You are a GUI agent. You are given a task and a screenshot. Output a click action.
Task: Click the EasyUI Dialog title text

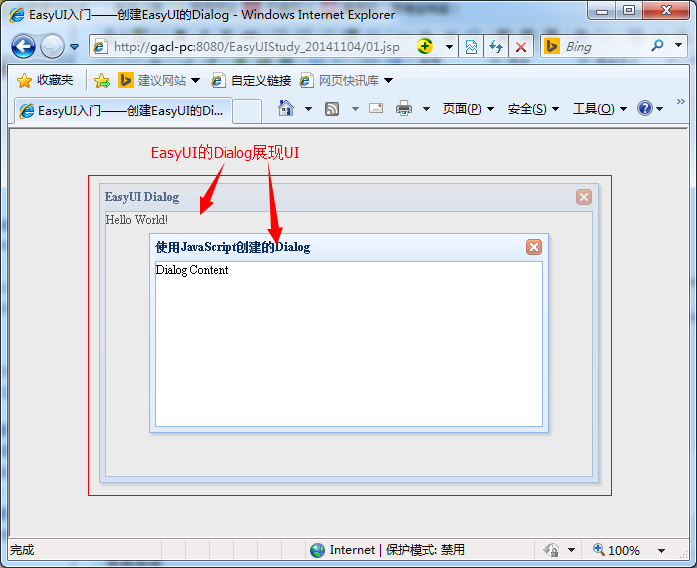point(142,197)
